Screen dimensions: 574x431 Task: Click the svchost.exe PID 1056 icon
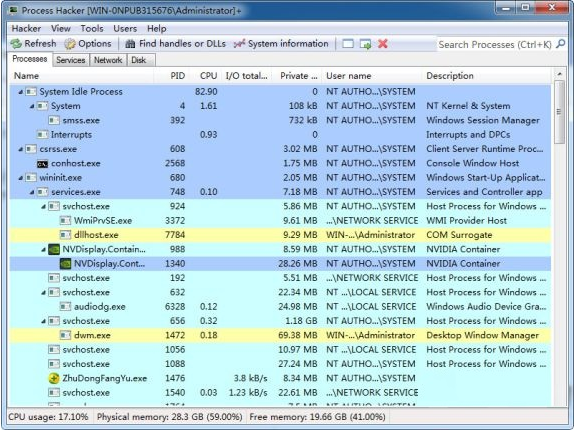pyautogui.click(x=54, y=350)
